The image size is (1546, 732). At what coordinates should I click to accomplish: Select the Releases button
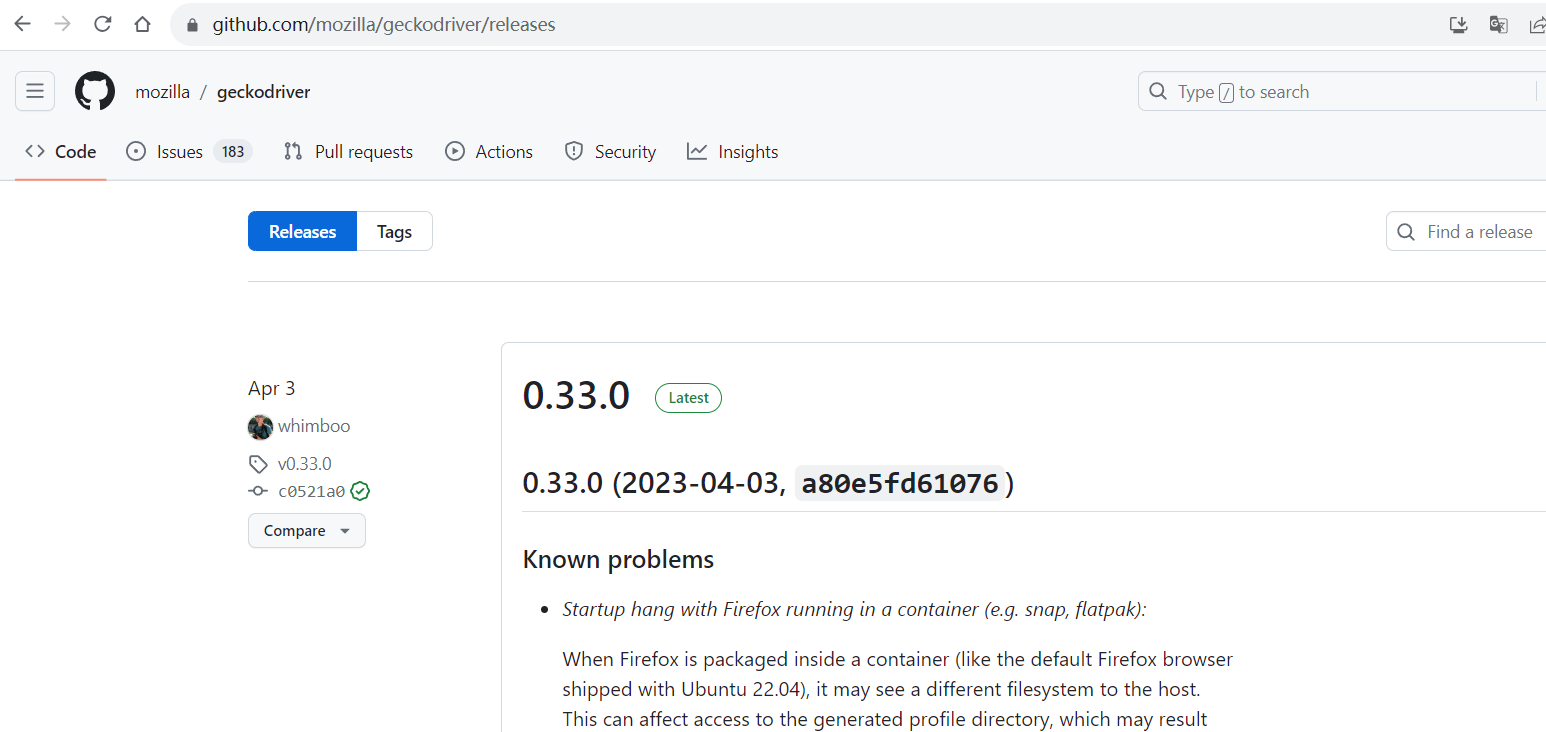pos(302,231)
